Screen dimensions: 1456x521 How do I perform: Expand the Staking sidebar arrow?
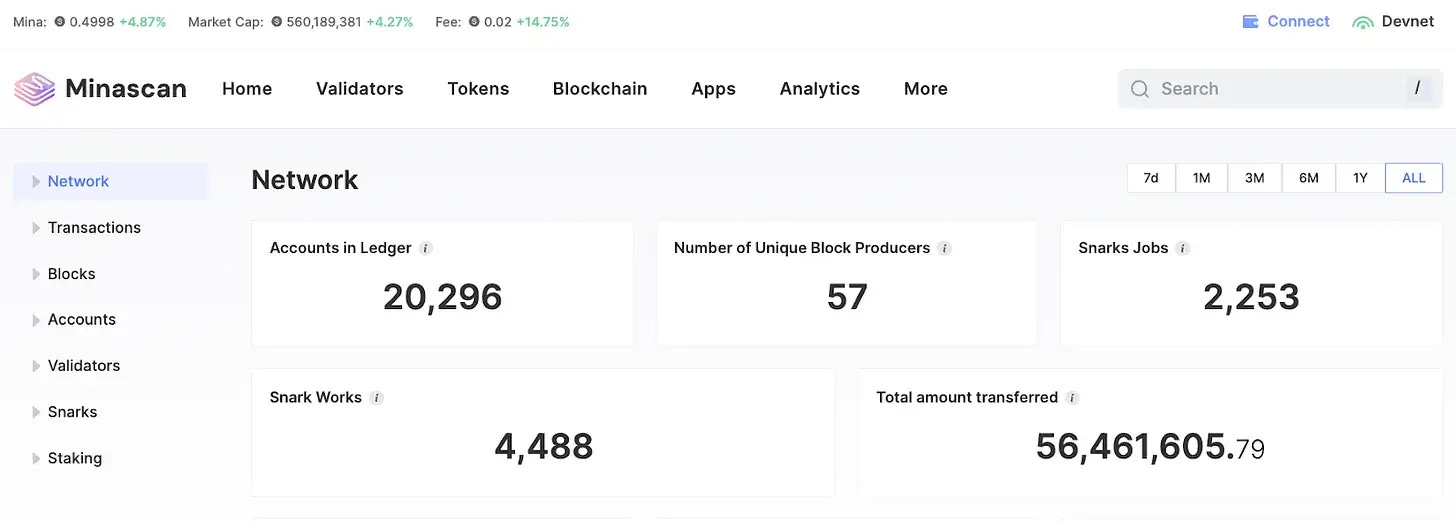[36, 458]
